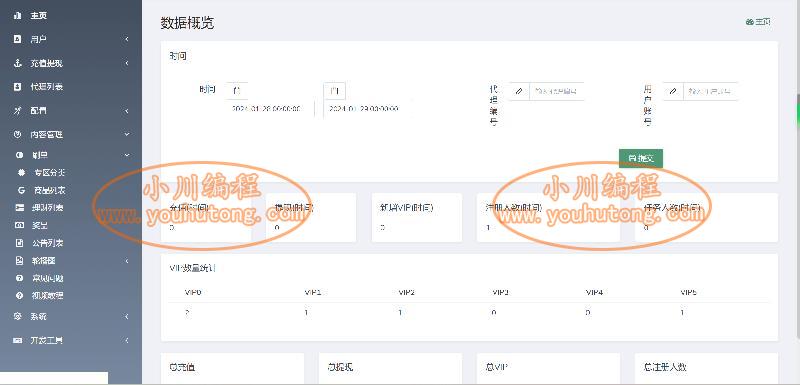Click the question mark icon beside 视频教程
Image resolution: width=800 pixels, height=385 pixels.
tap(20, 295)
